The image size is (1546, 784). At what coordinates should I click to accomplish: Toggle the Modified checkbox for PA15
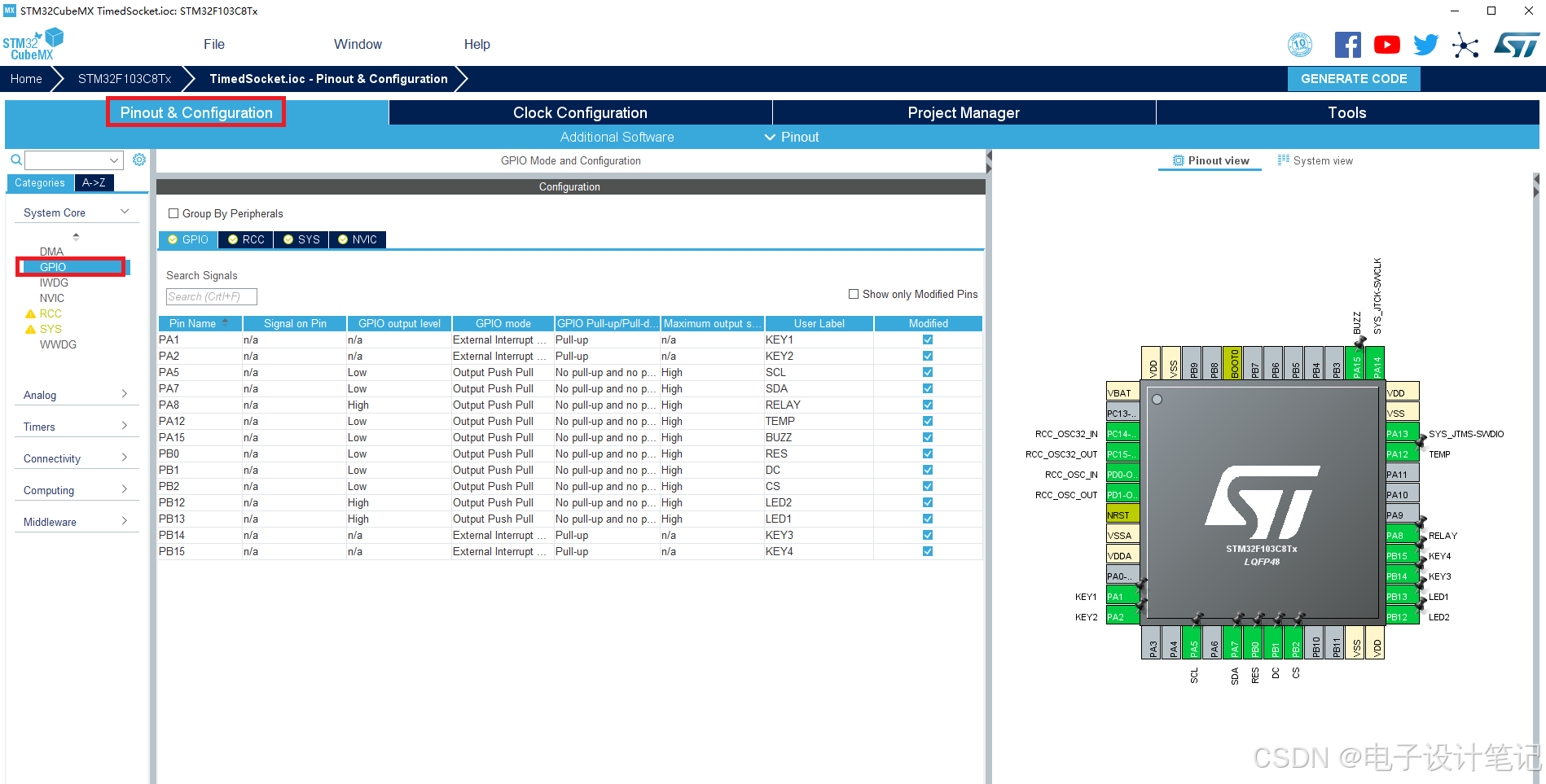point(928,437)
